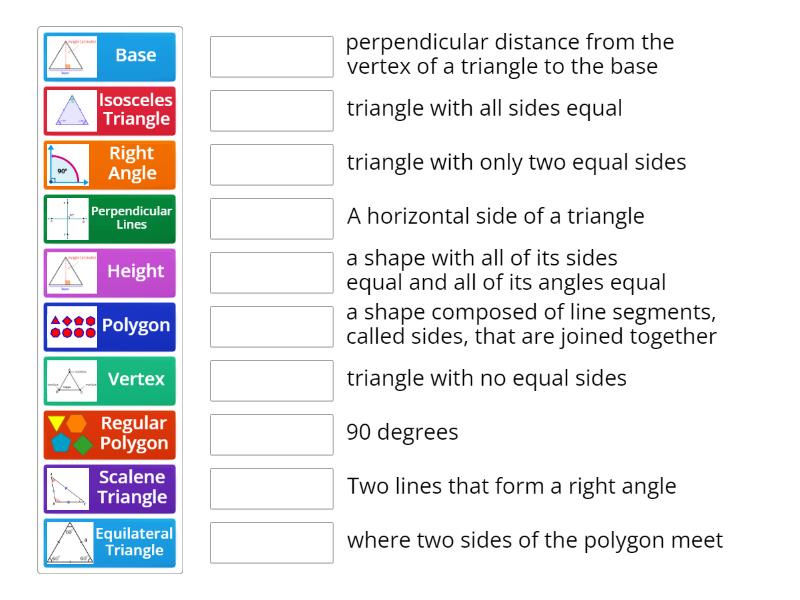Click the top answer box for perpendicular distance definition
The image size is (800, 600).
click(x=271, y=57)
